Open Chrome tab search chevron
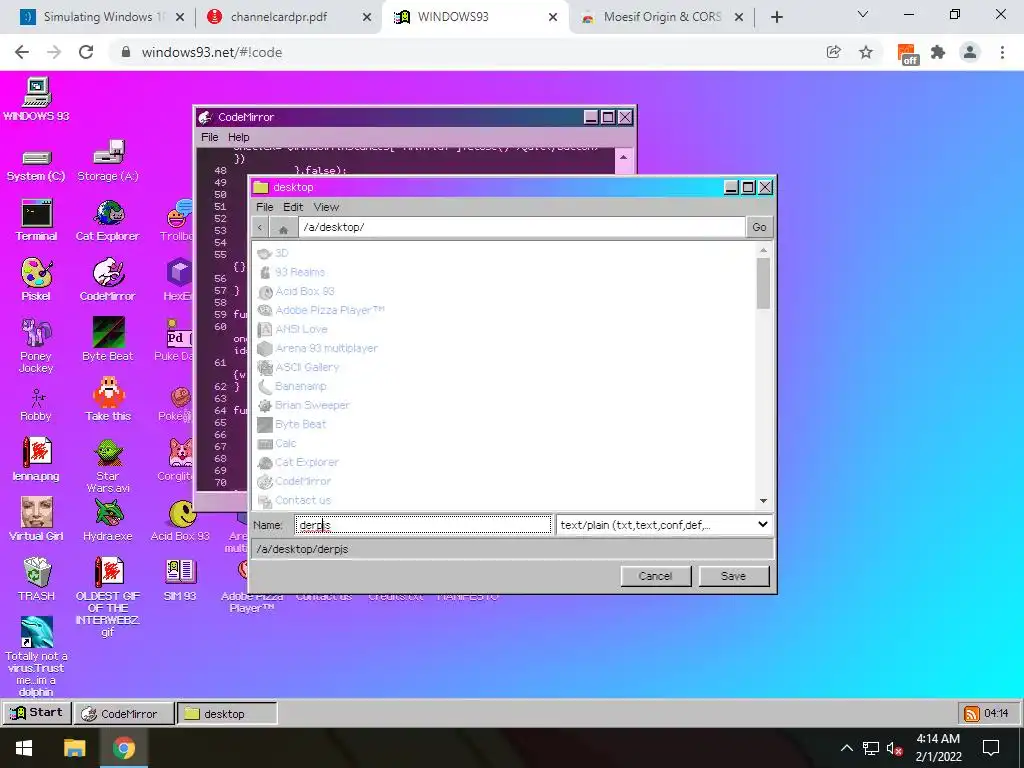This screenshot has width=1024, height=768. pos(863,14)
